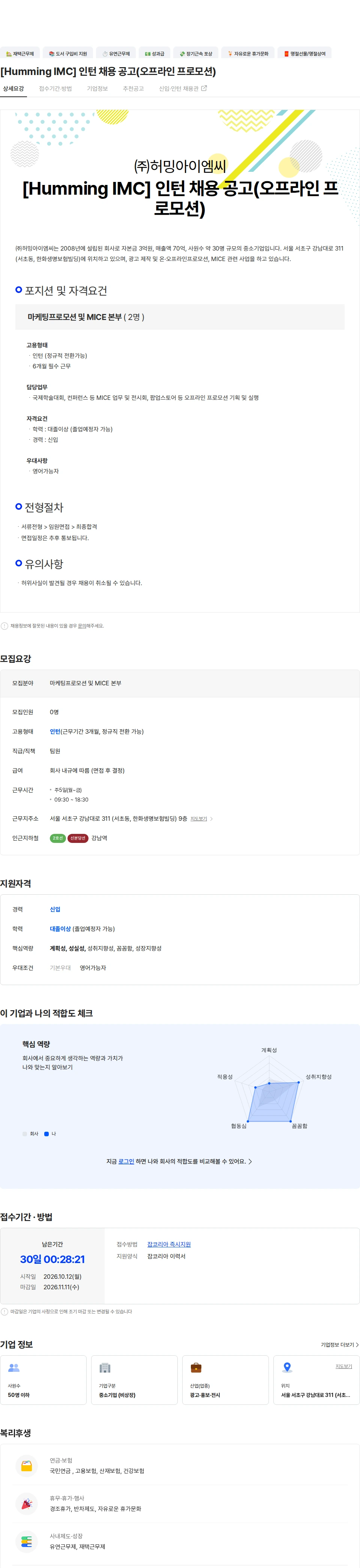The width and height of the screenshot is (360, 1568).
Task: Click the red 신분당선 subway badge
Action: point(78,838)
